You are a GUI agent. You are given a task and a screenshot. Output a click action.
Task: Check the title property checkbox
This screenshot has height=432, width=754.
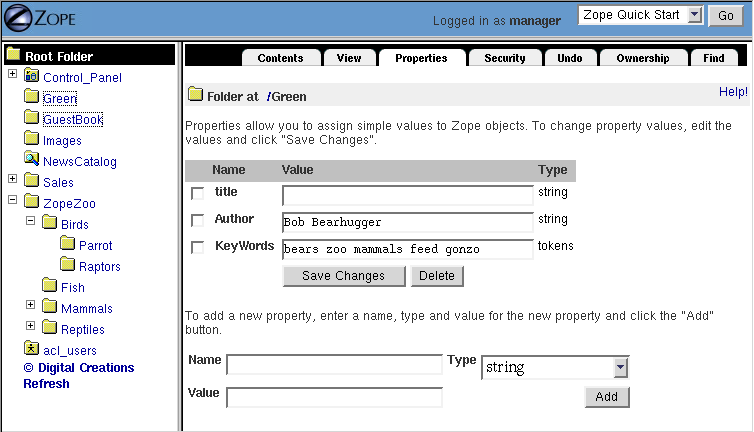tap(197, 193)
